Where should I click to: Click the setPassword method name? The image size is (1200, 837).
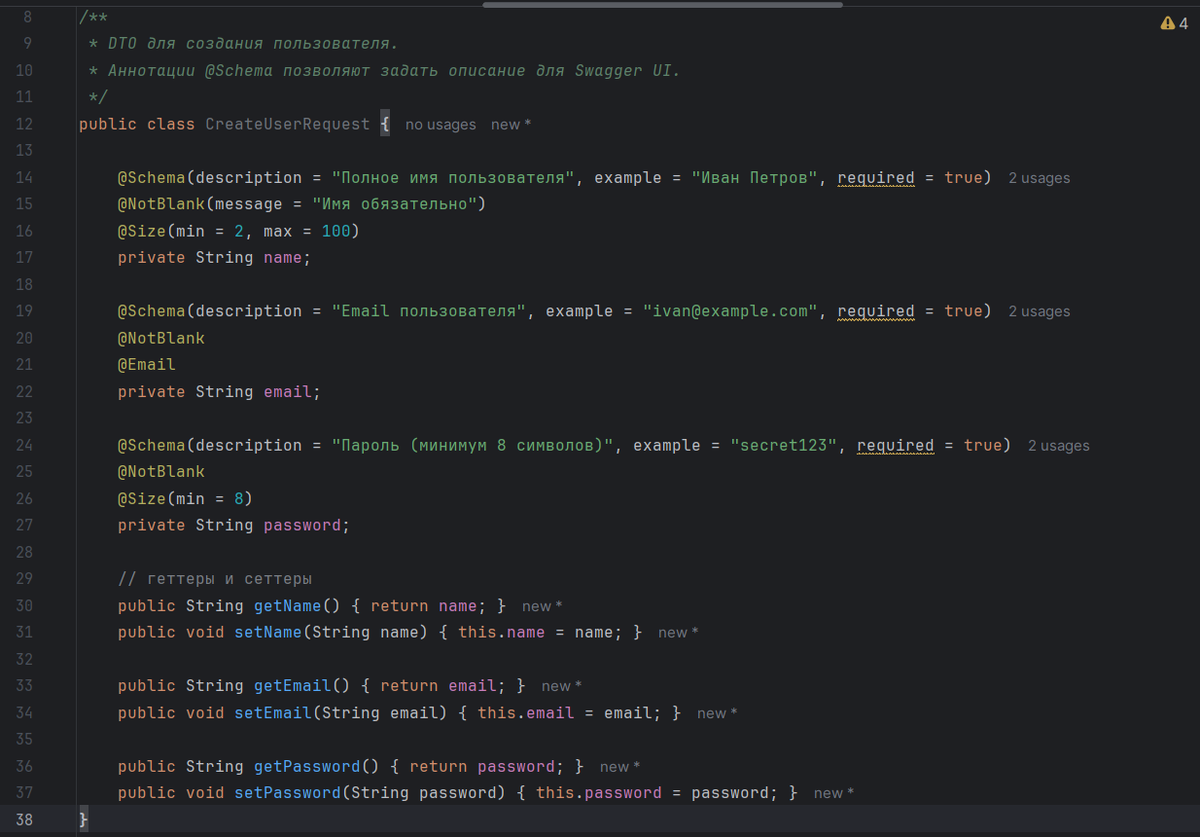[x=288, y=793]
